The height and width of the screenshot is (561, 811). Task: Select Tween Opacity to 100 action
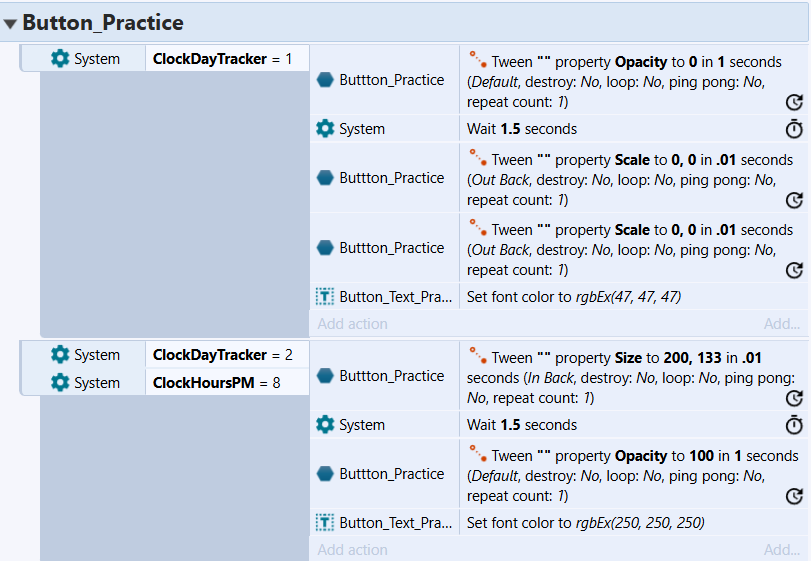(634, 474)
